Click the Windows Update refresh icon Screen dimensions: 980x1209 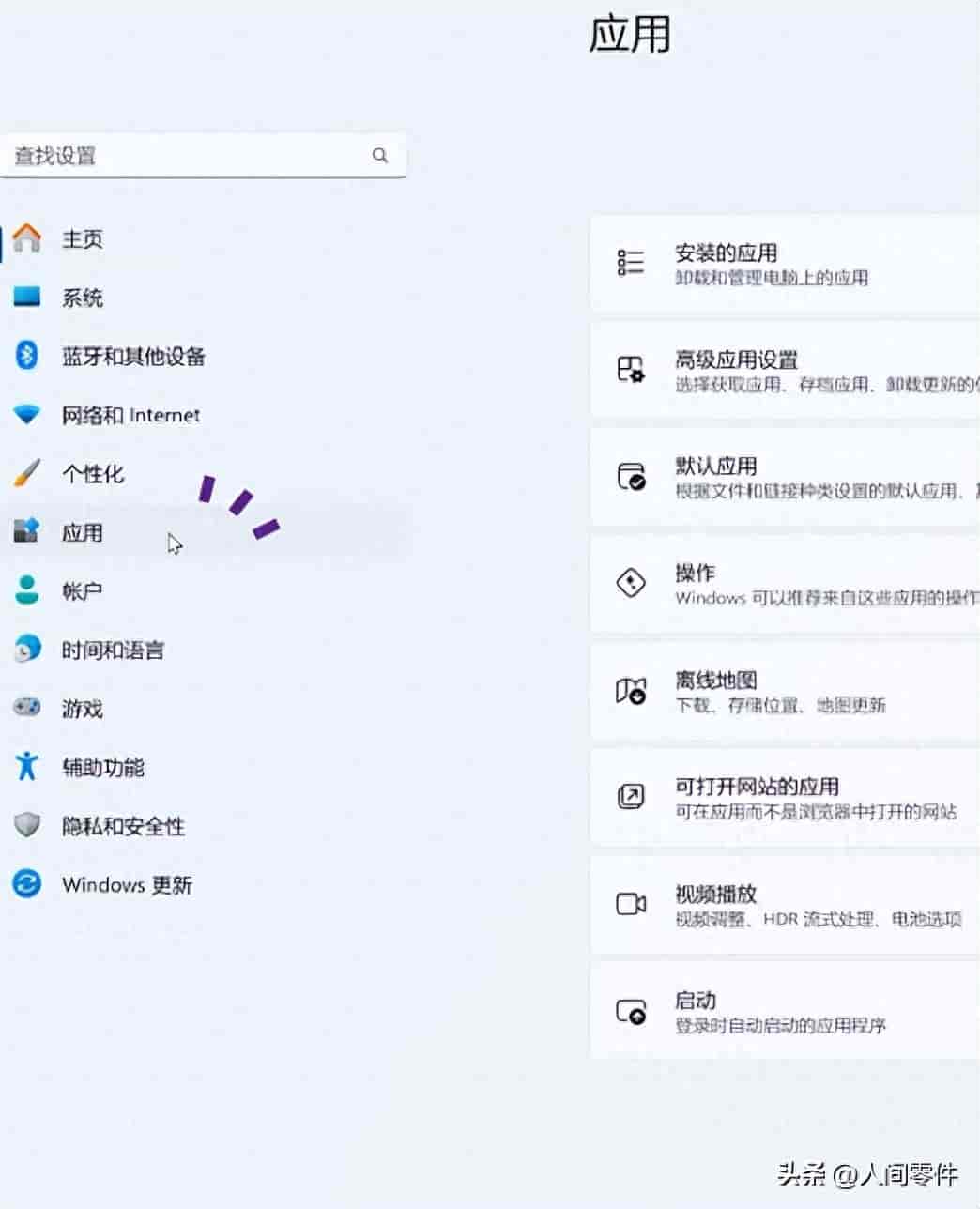click(x=27, y=883)
